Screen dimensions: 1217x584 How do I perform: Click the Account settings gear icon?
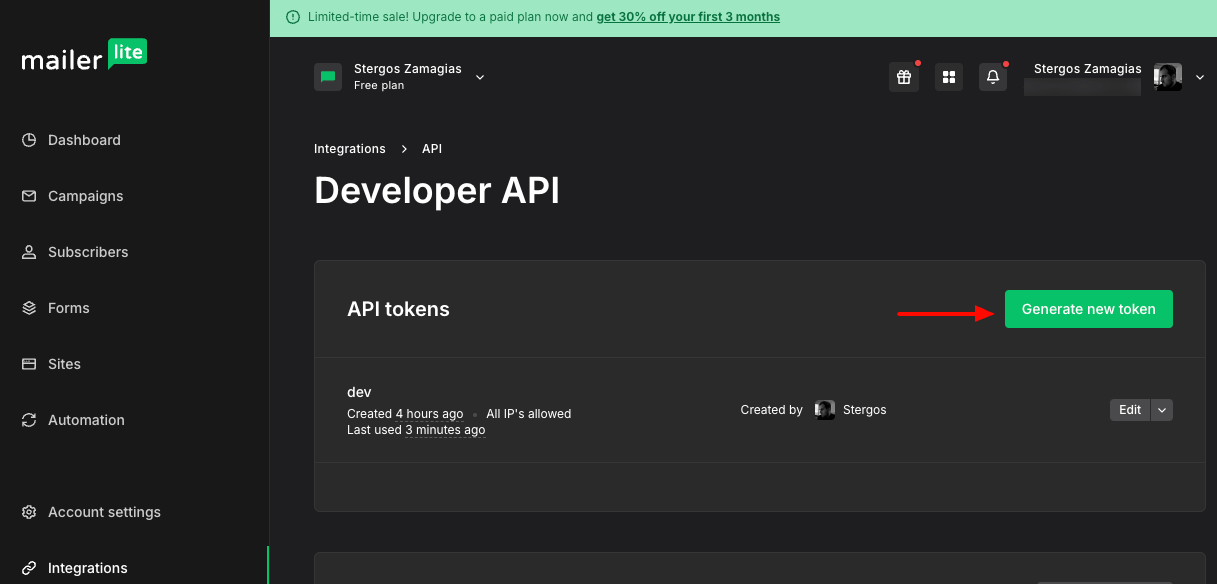(x=29, y=512)
